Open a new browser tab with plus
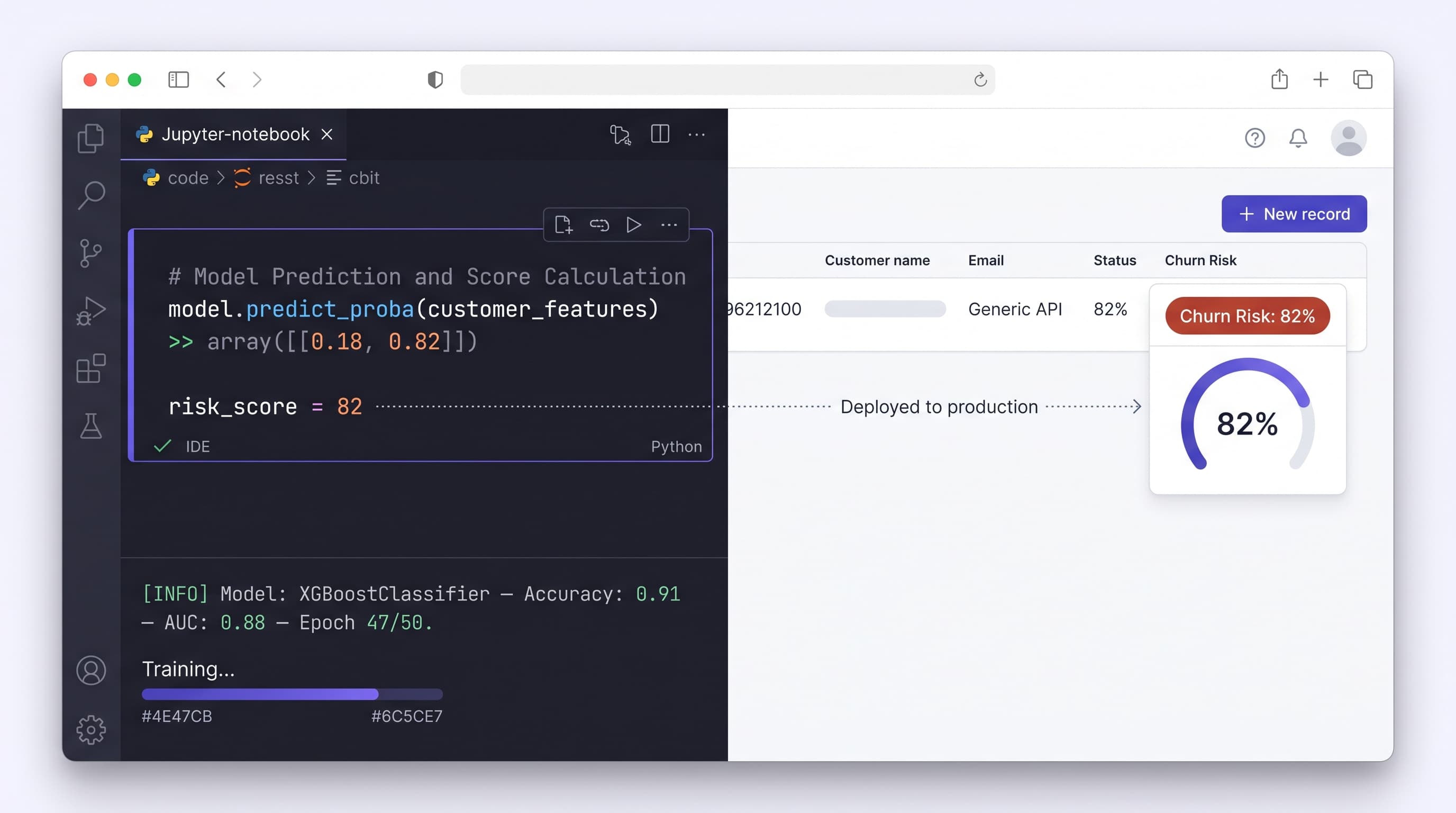The image size is (1456, 813). [x=1321, y=80]
